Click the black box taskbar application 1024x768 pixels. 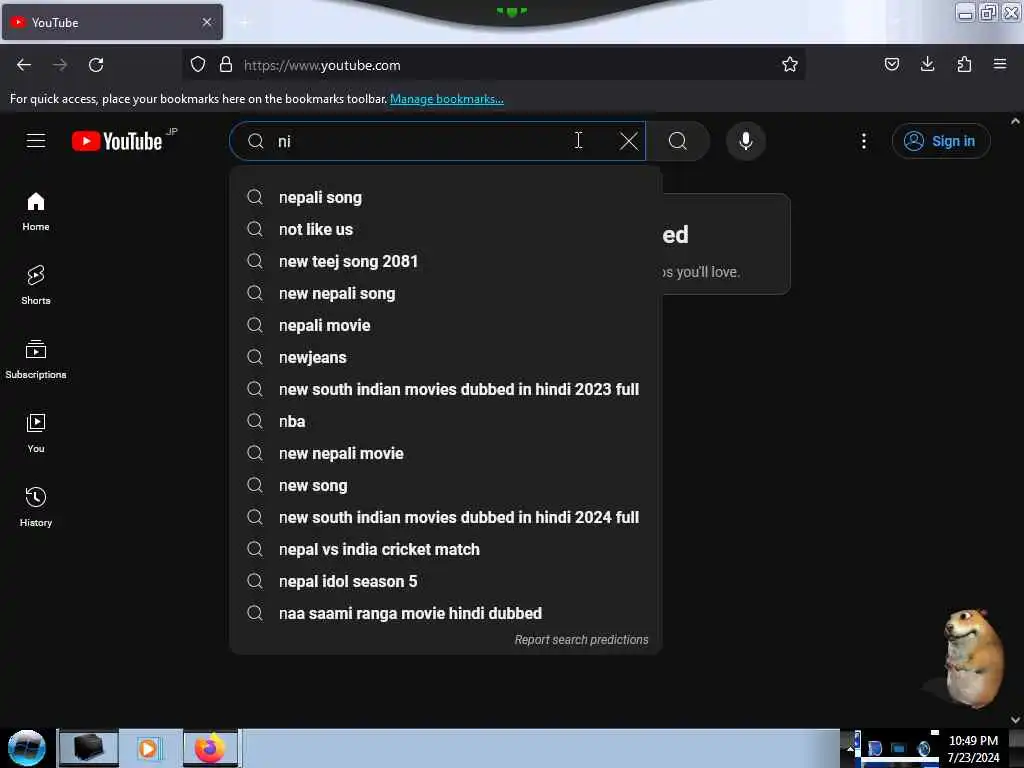click(x=89, y=748)
